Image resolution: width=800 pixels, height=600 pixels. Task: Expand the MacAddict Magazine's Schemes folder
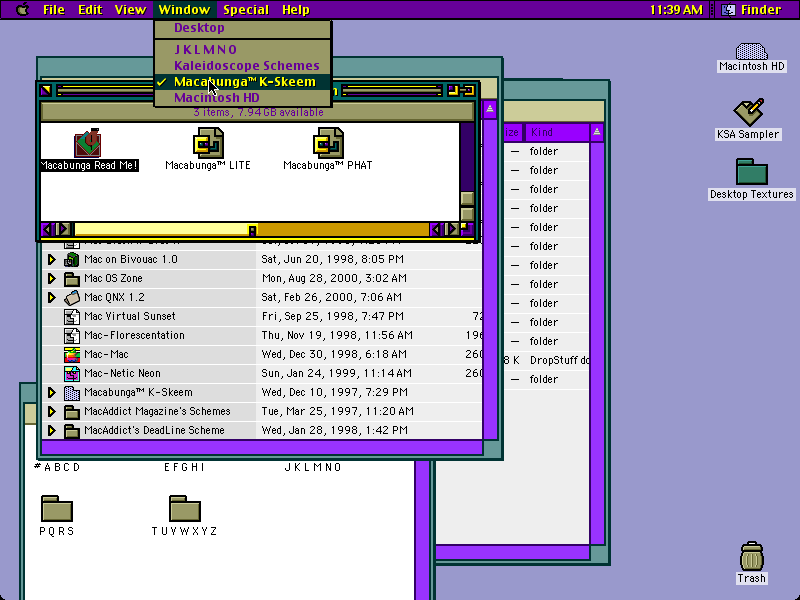(x=52, y=411)
